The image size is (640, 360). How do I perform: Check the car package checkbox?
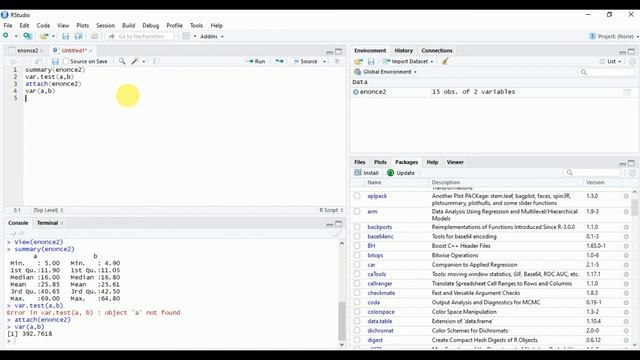tap(357, 264)
